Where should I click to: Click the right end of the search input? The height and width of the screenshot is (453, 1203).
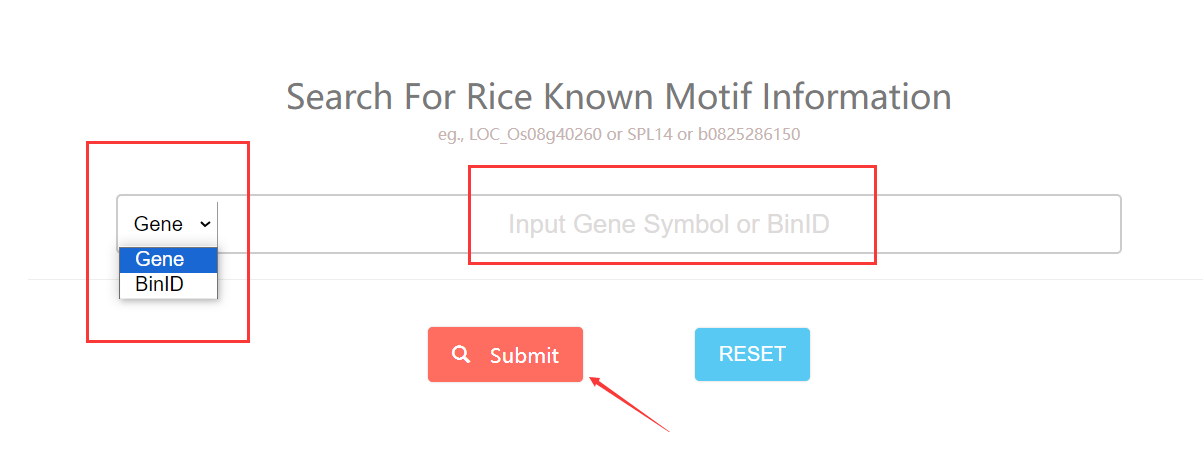tap(1100, 224)
